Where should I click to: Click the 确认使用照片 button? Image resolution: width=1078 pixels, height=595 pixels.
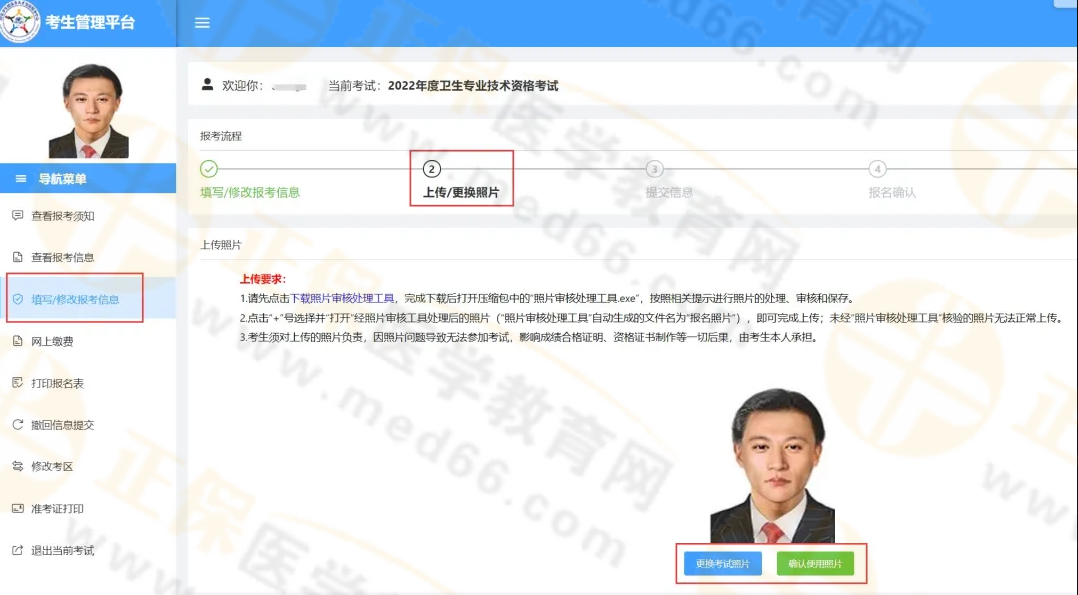pyautogui.click(x=817, y=563)
